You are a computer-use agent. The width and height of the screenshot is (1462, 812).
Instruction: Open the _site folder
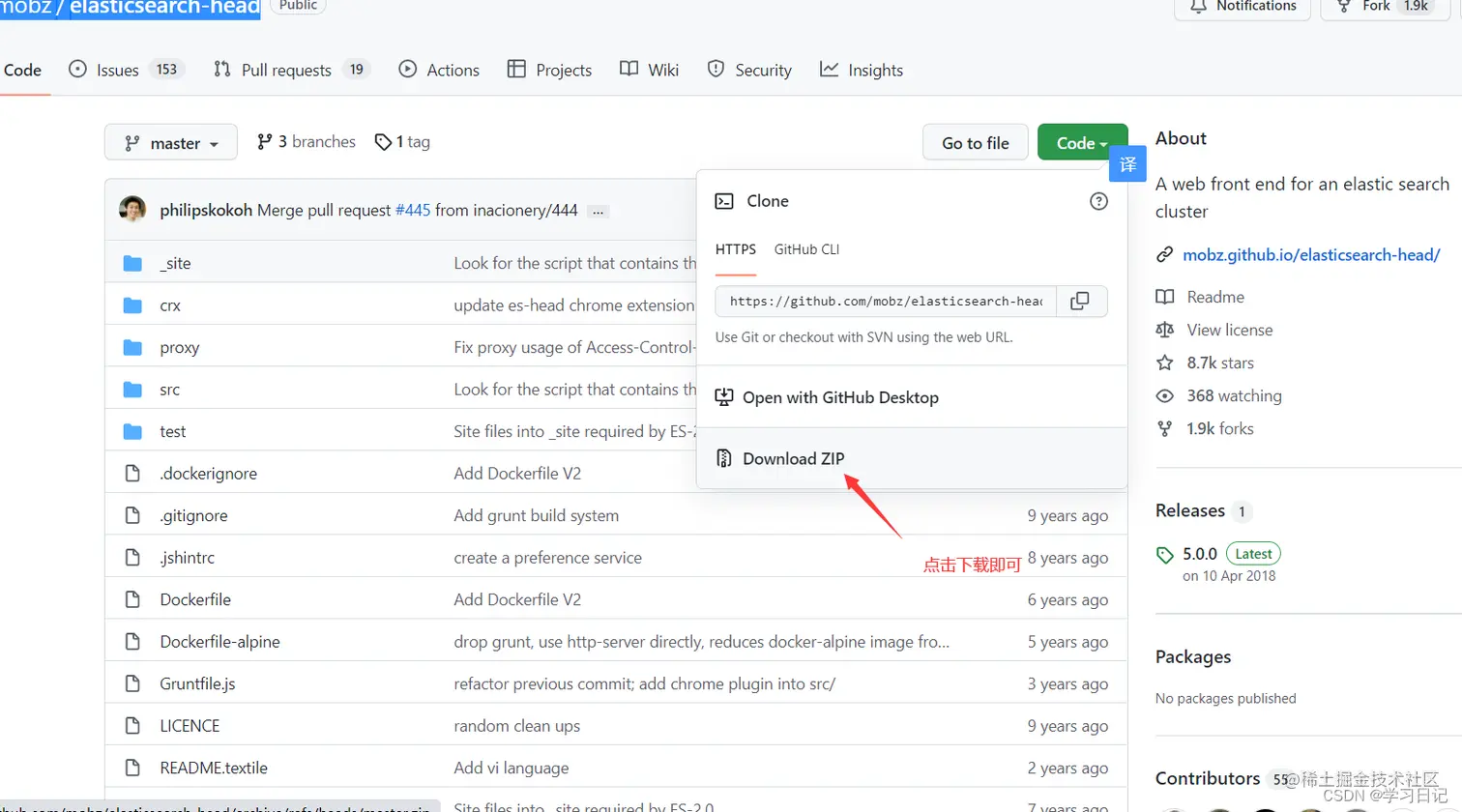tap(175, 263)
